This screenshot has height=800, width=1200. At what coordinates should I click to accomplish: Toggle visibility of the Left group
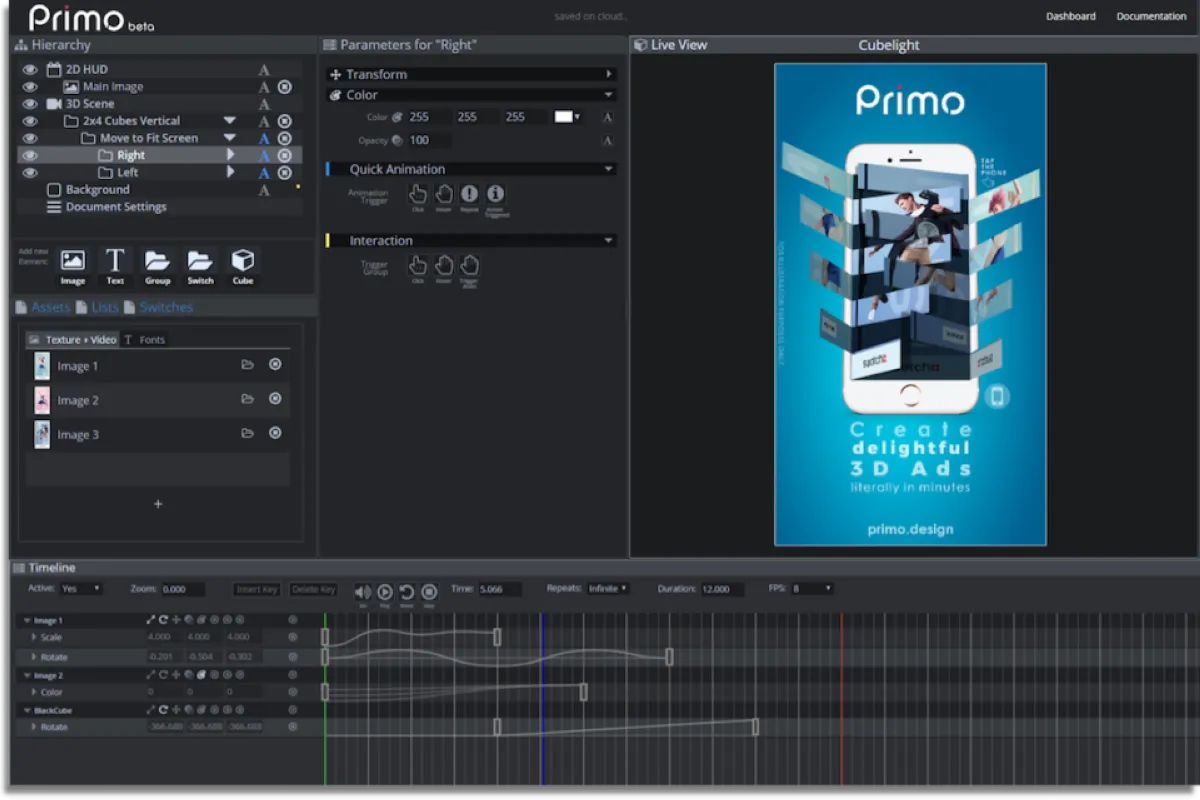30,173
